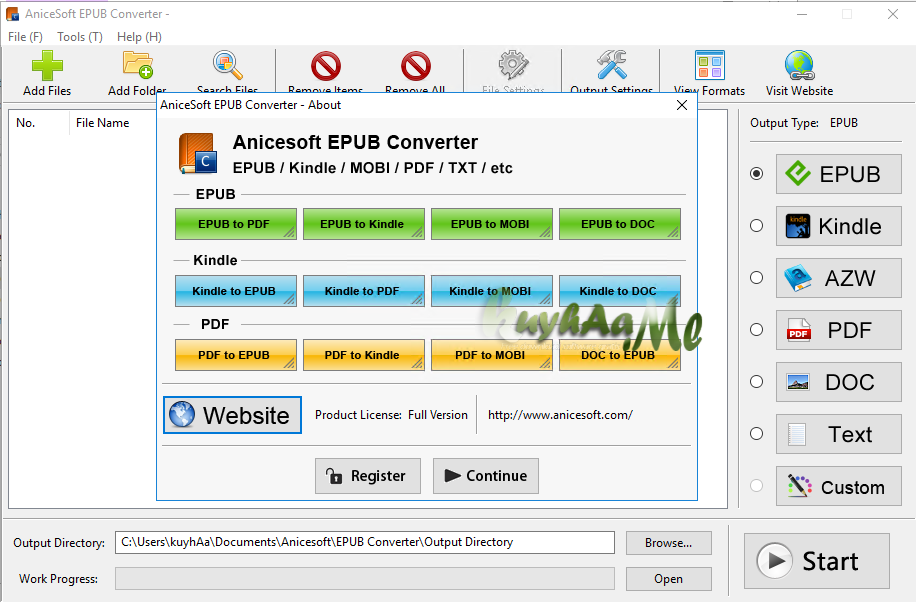
Task: Choose the PDF output format button
Action: pos(838,330)
